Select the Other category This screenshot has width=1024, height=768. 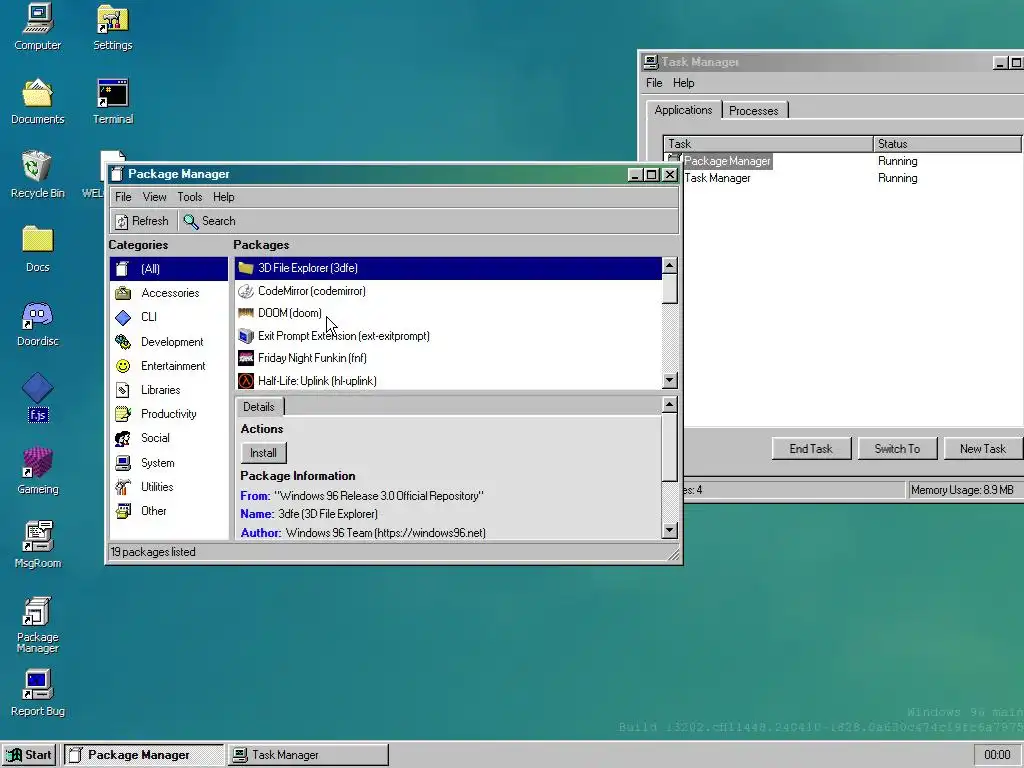tap(169, 511)
